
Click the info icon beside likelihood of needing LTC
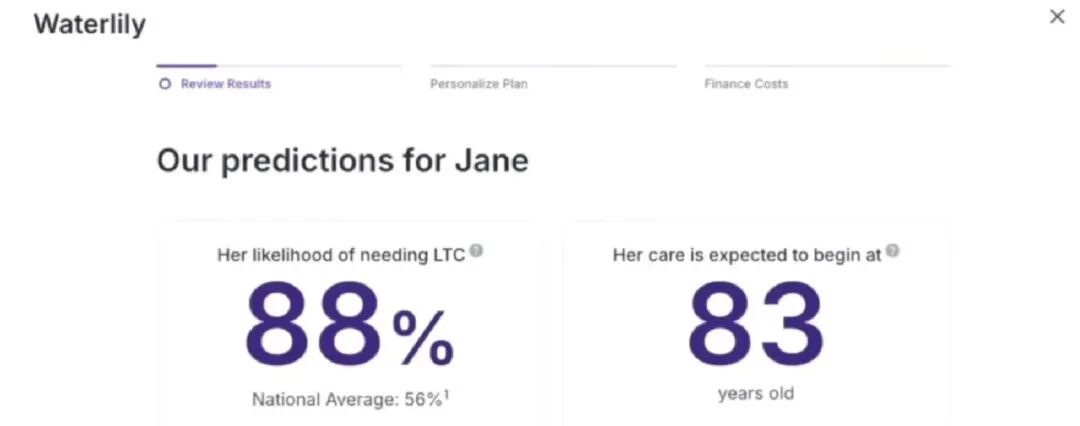[477, 251]
